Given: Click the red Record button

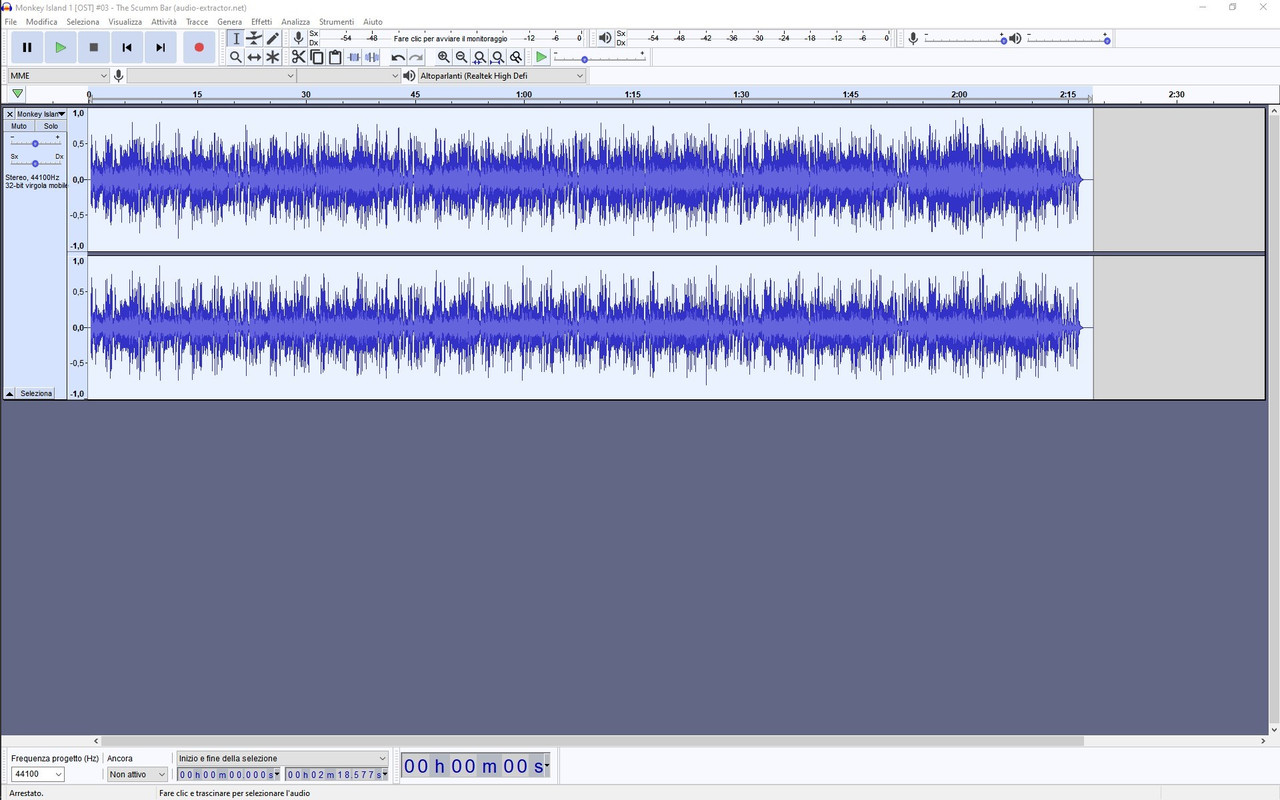Looking at the screenshot, I should (x=199, y=47).
